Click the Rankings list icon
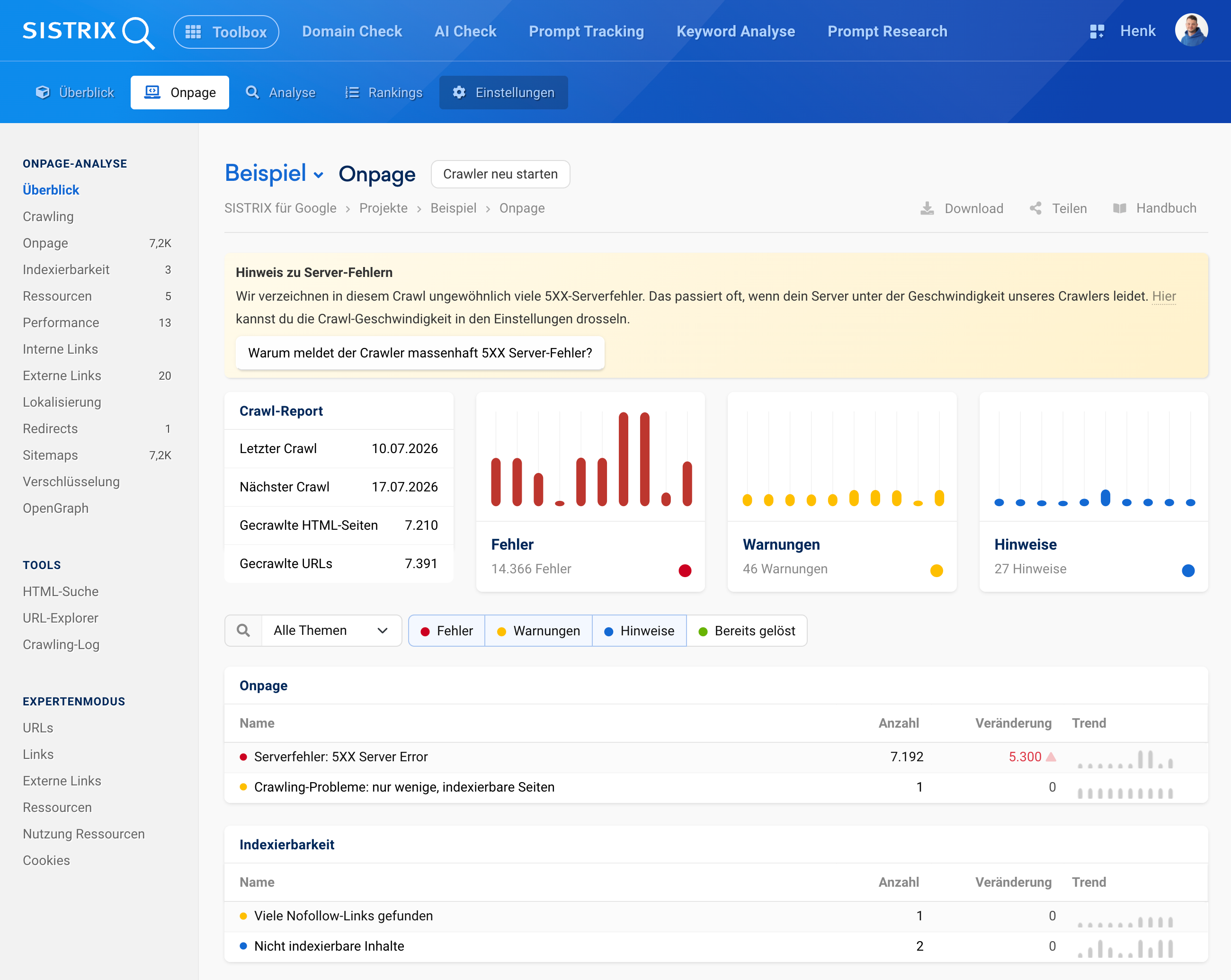 [x=352, y=92]
